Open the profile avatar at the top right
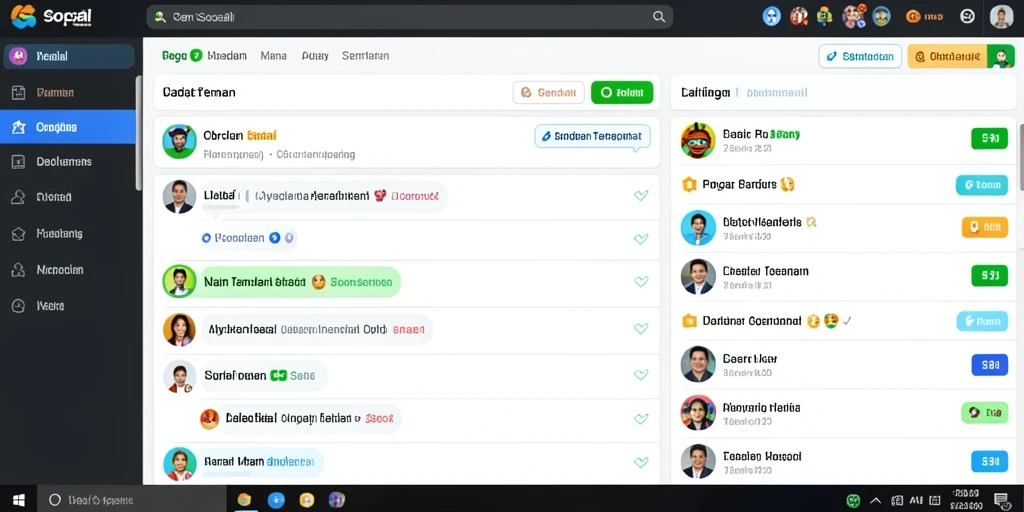 coord(1001,16)
